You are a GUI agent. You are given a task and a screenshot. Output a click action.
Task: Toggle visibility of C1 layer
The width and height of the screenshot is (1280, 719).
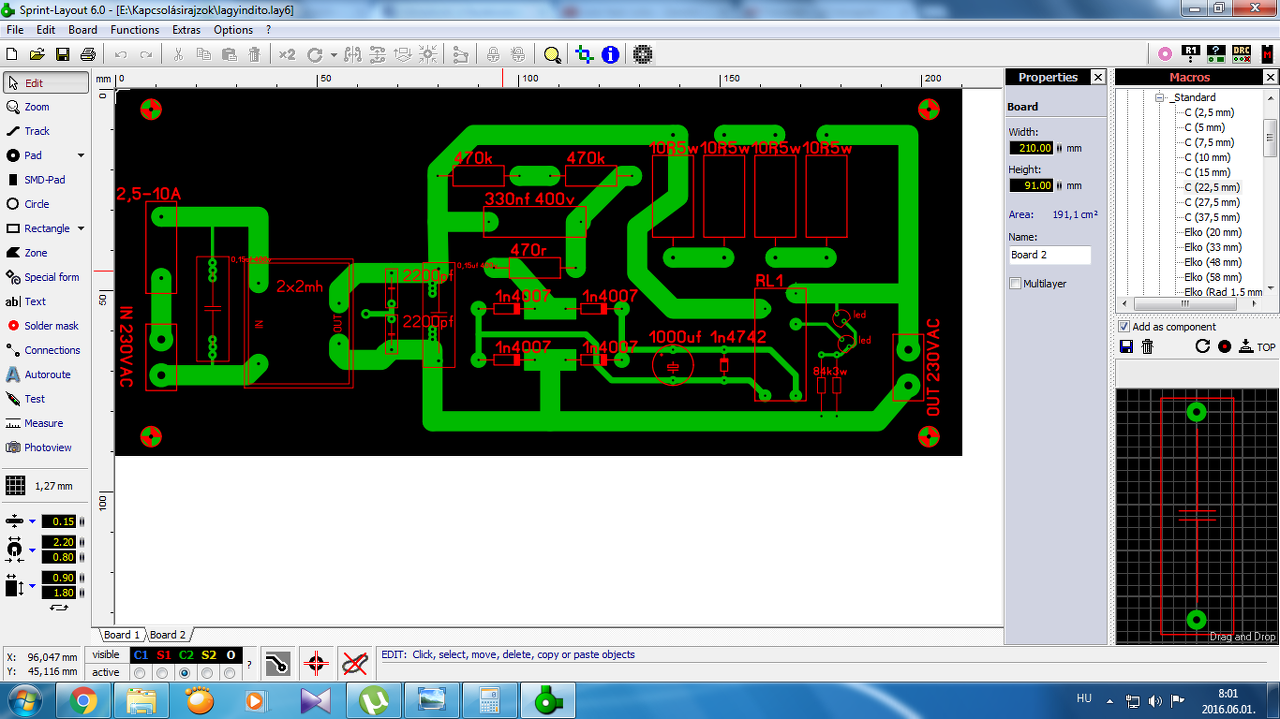(140, 655)
